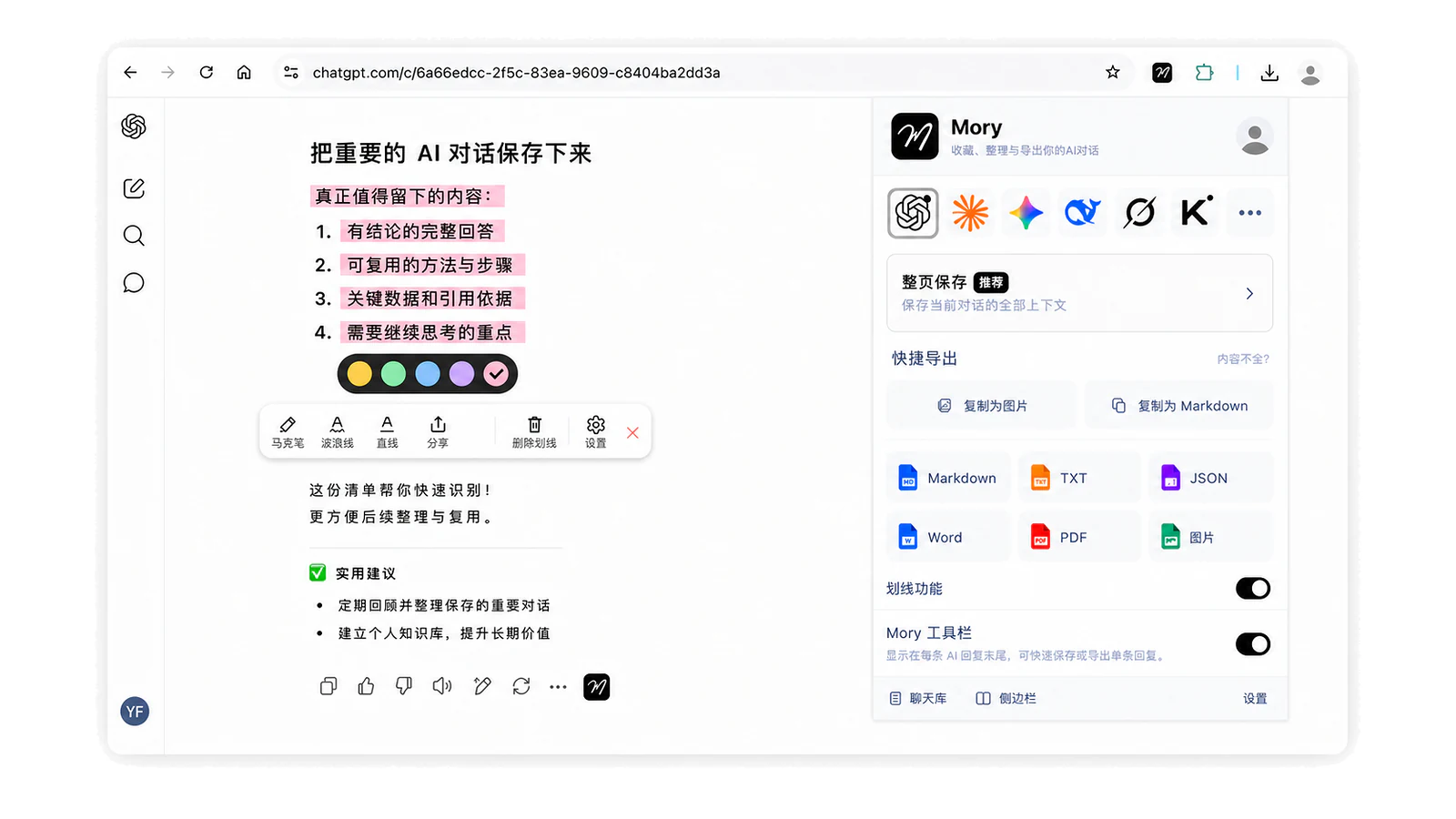
Task: Choose the 马克笔 marker tool
Action: click(x=288, y=432)
